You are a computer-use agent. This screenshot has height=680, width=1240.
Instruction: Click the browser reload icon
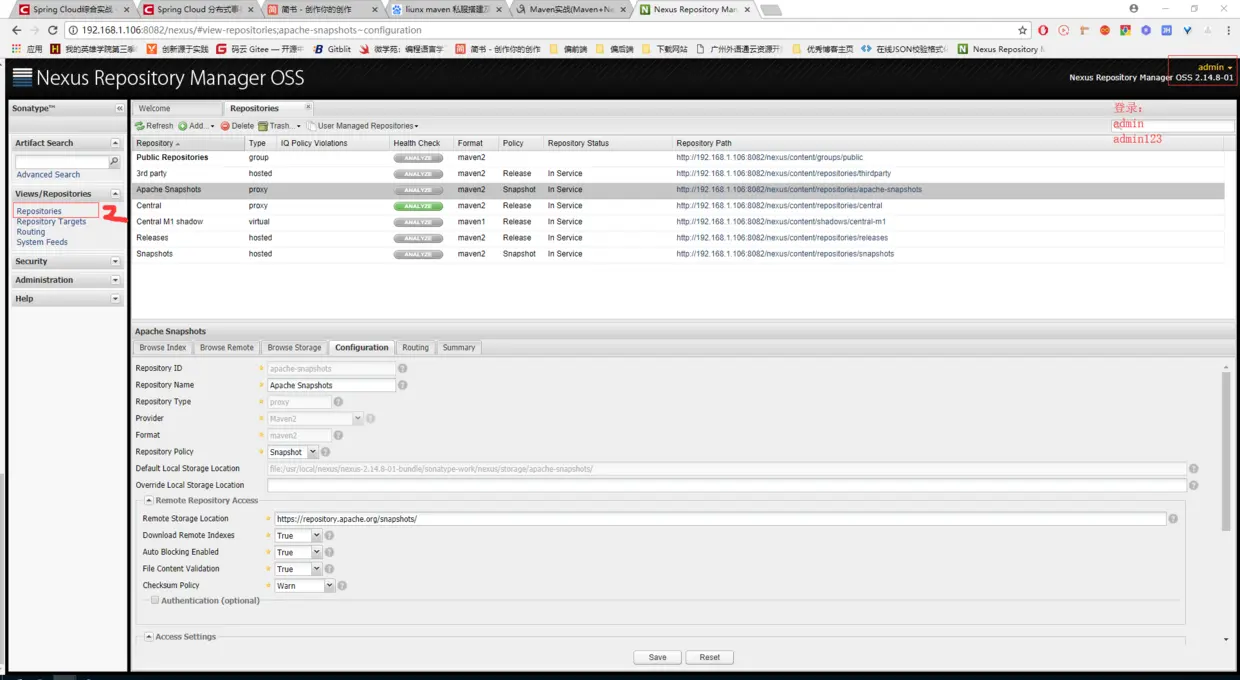54,30
